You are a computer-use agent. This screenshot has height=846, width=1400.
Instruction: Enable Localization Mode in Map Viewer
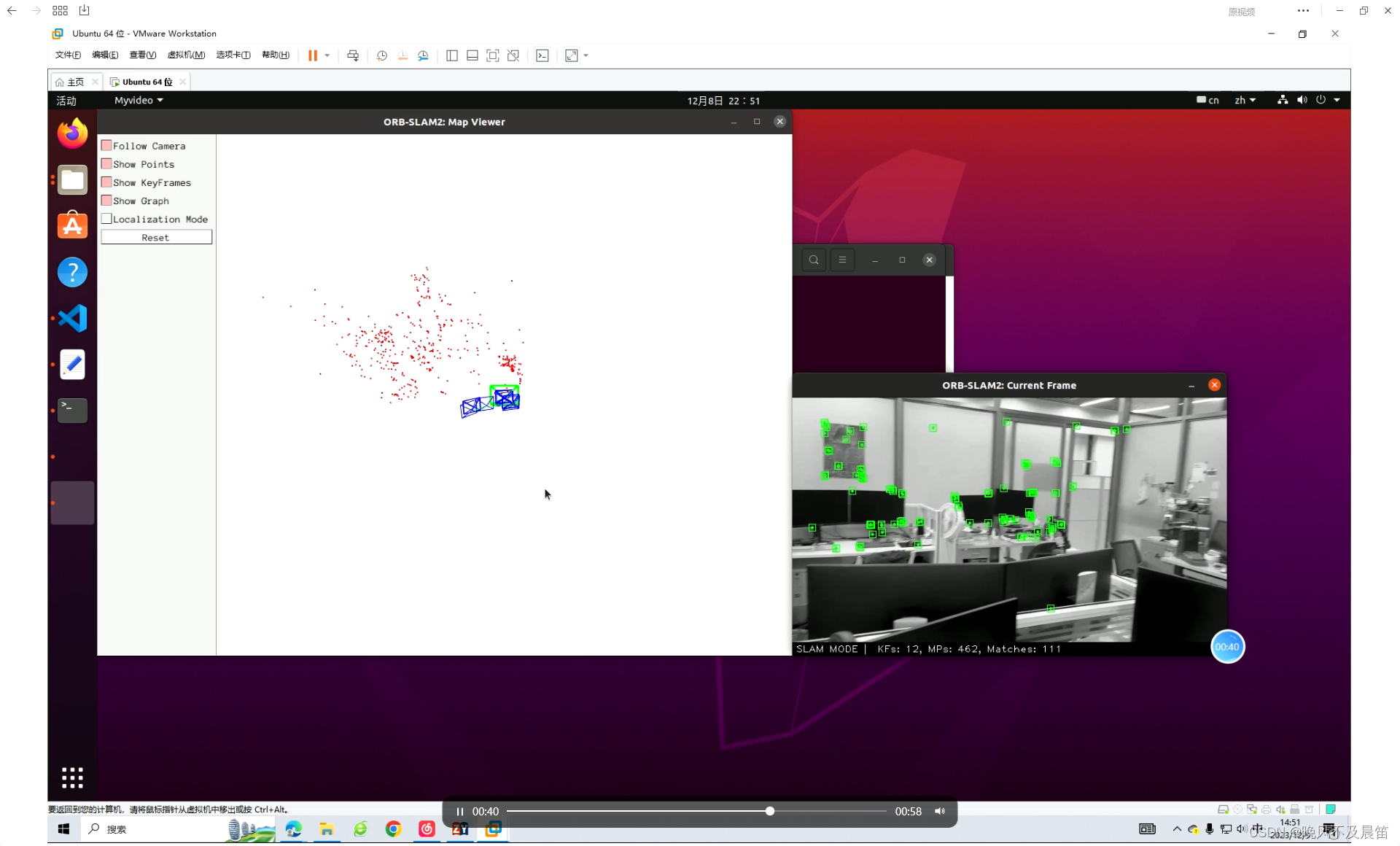click(x=107, y=218)
